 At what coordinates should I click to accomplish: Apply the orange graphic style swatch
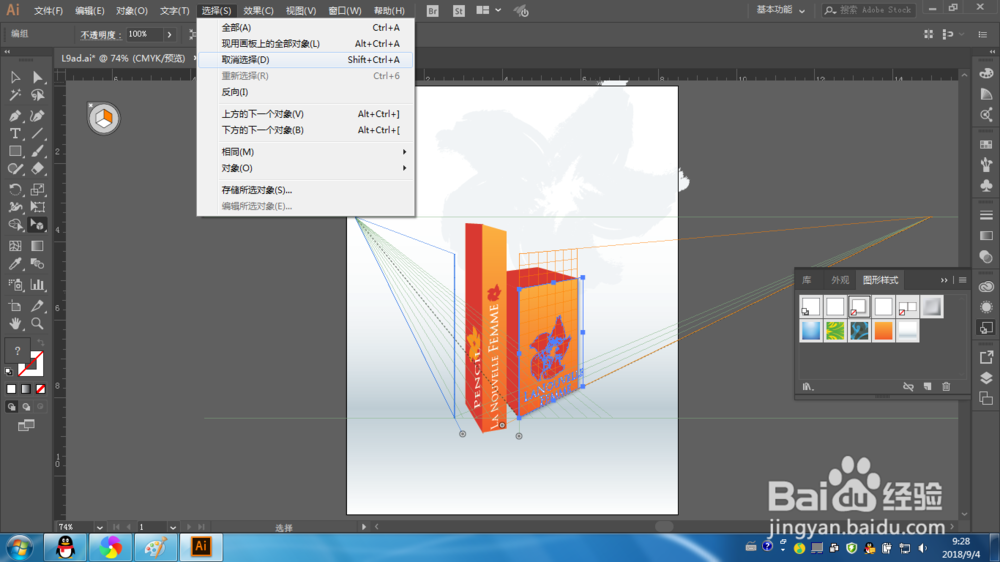(883, 331)
